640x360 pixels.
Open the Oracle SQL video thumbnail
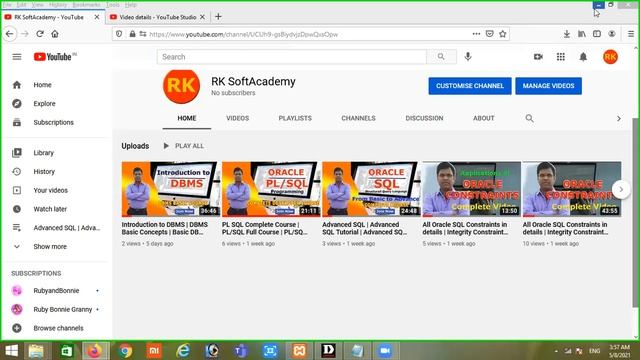[x=371, y=189]
